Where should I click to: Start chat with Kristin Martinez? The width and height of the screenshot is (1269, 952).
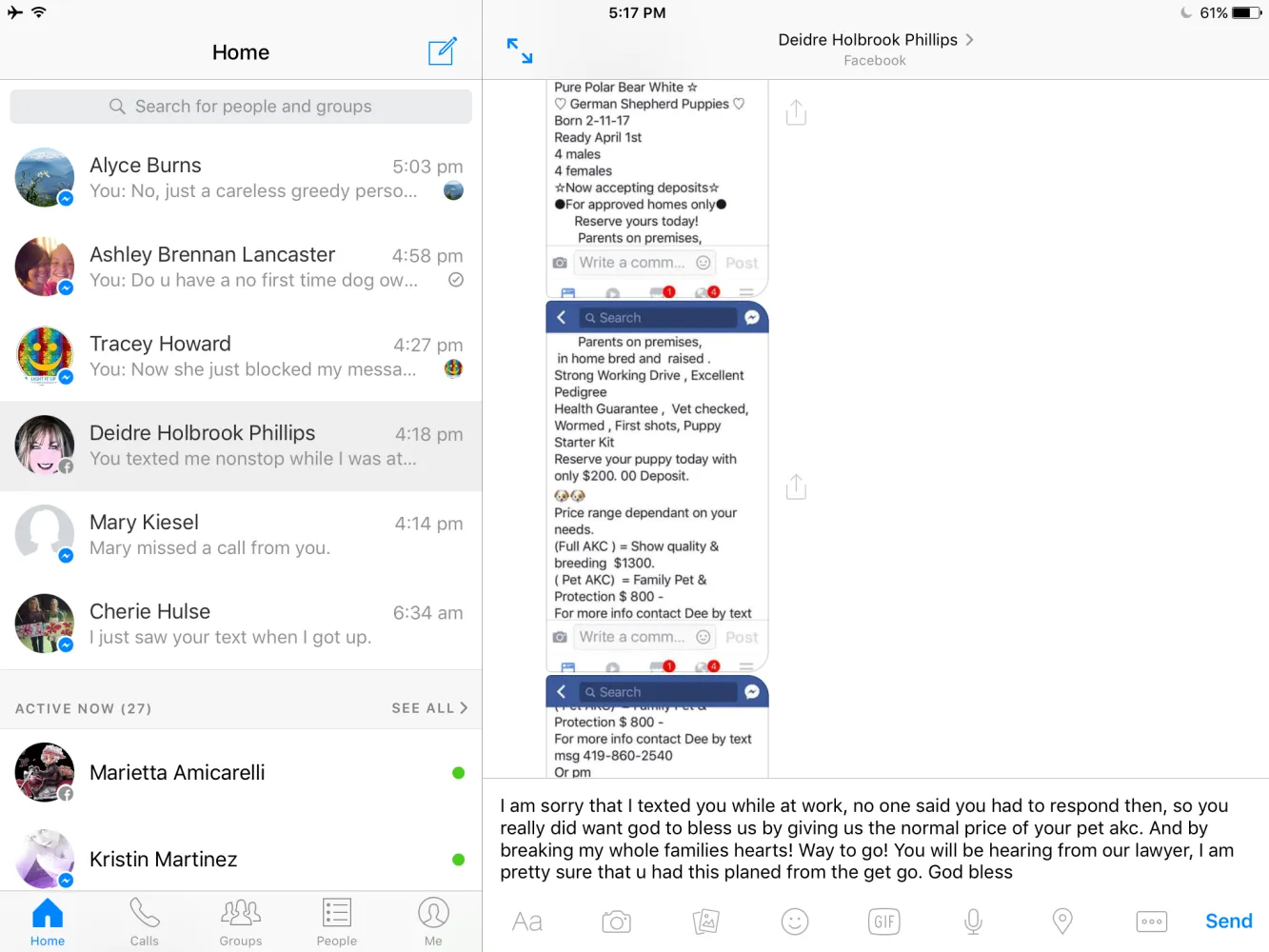pyautogui.click(x=241, y=859)
